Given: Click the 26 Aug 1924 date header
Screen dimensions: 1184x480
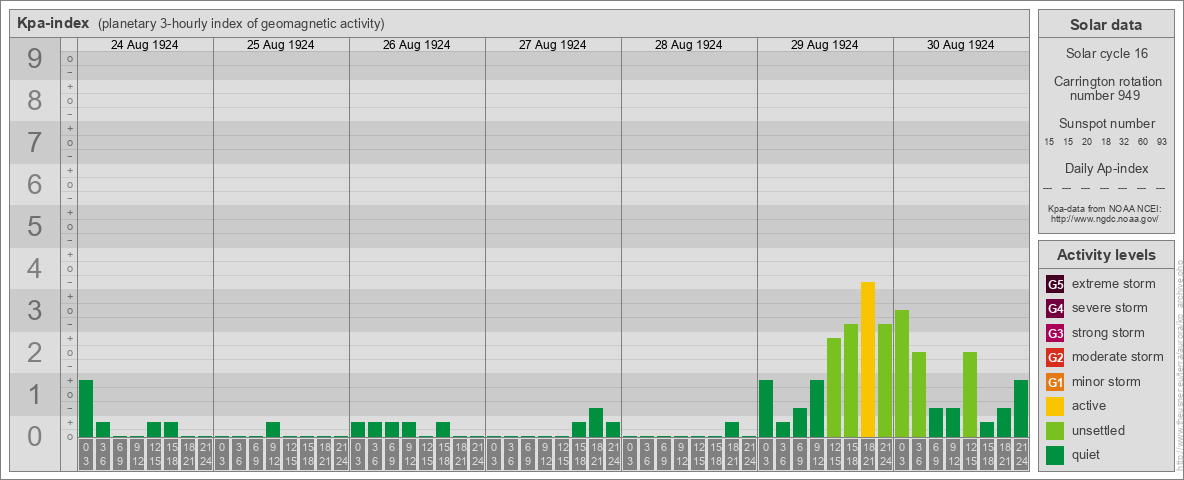Looking at the screenshot, I should coord(417,45).
